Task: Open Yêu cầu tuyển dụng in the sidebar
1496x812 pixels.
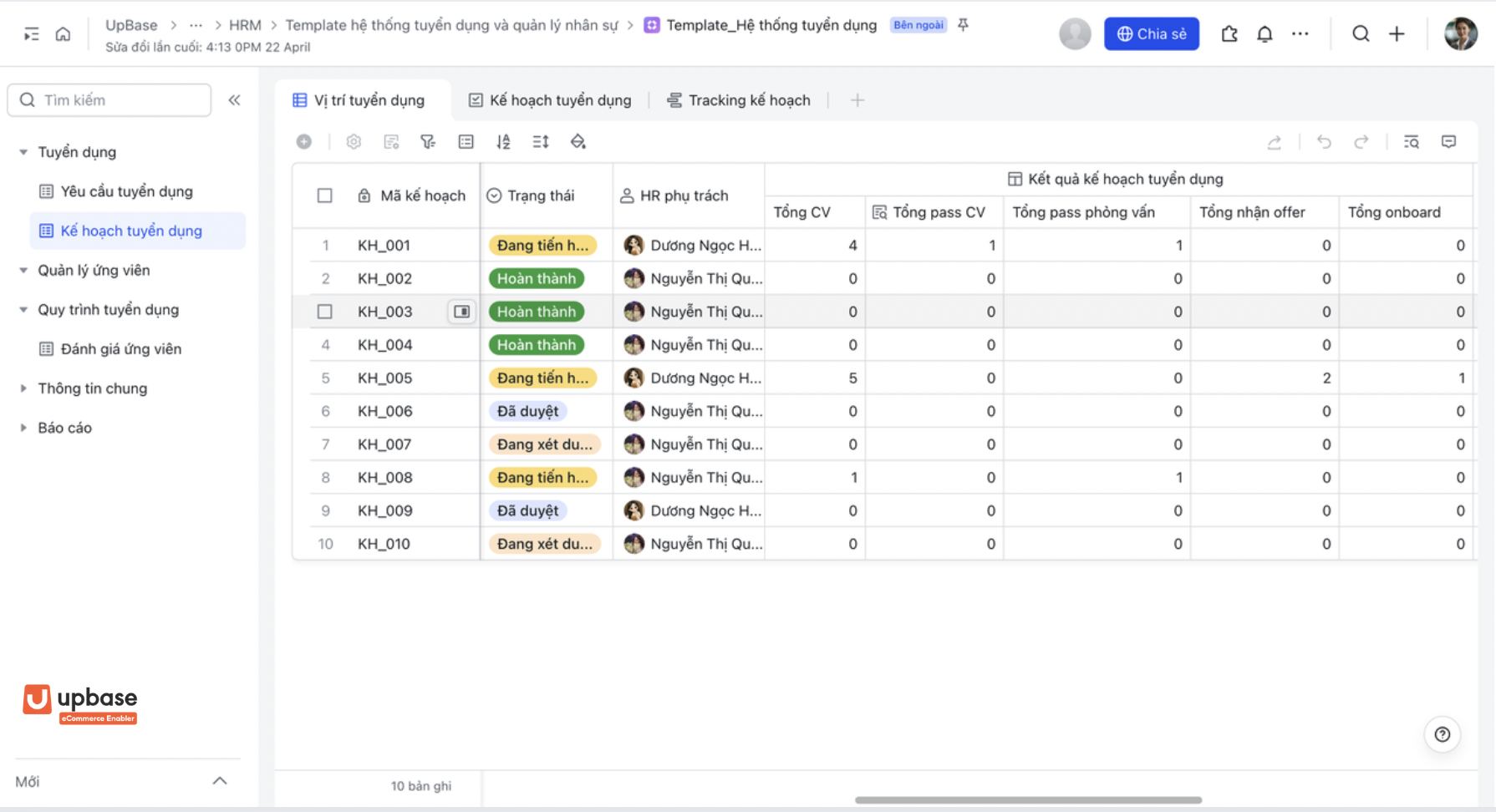Action: pyautogui.click(x=126, y=191)
